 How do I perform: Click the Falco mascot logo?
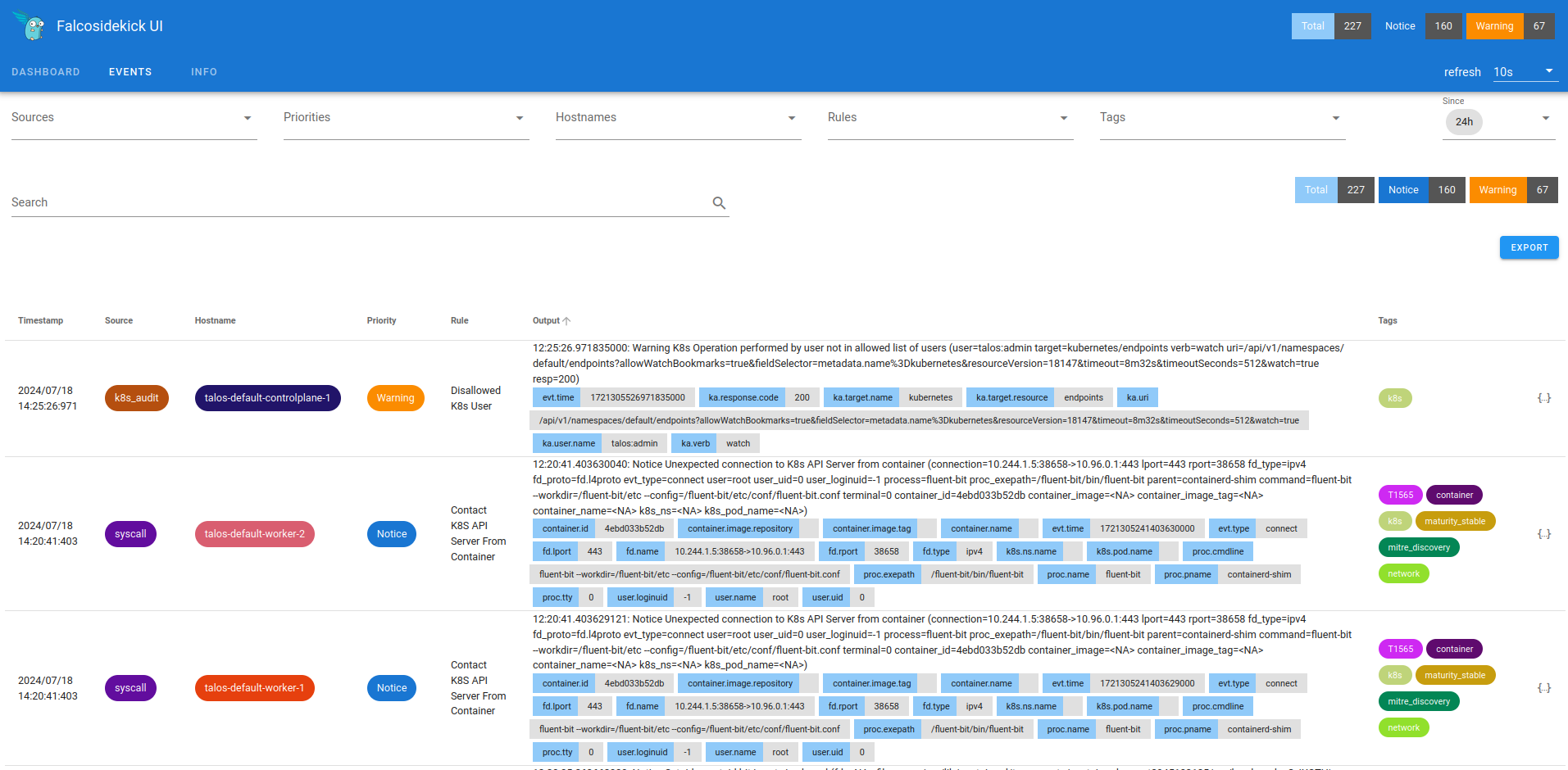31,26
